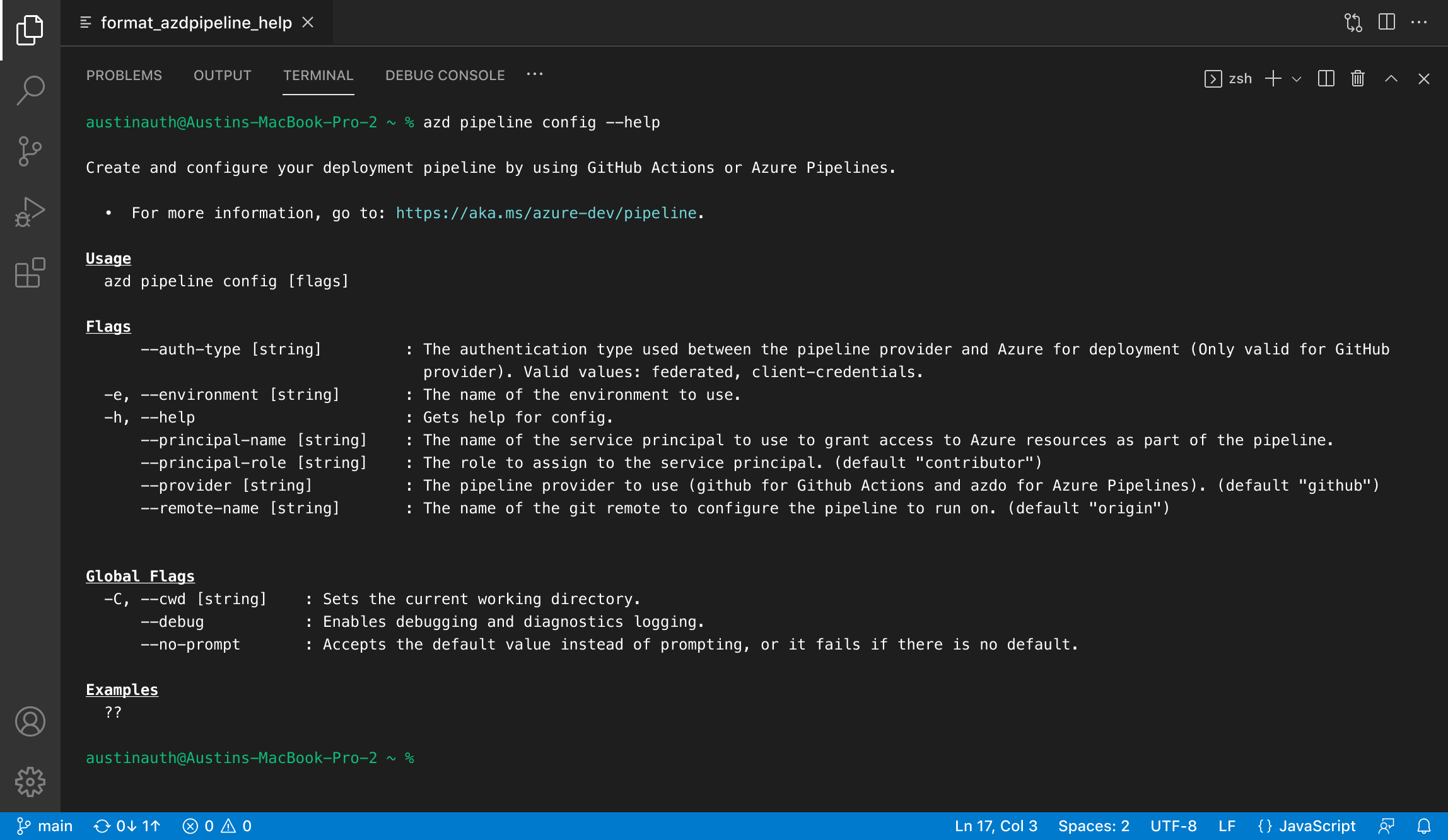This screenshot has height=840, width=1448.
Task: Open the Settings gear menu
Action: pos(31,782)
